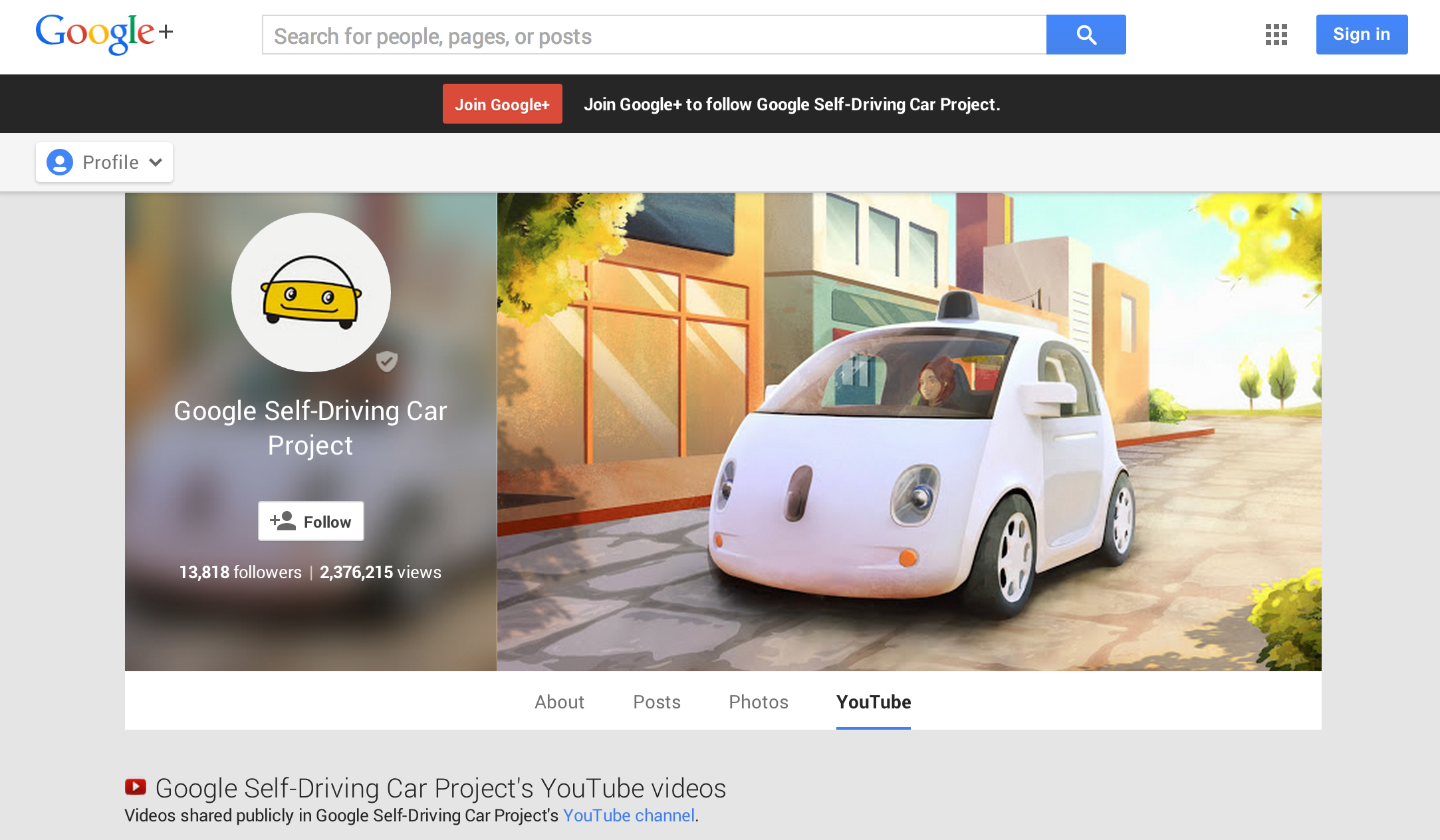
Task: Click the magnifying glass search button
Action: click(x=1086, y=35)
